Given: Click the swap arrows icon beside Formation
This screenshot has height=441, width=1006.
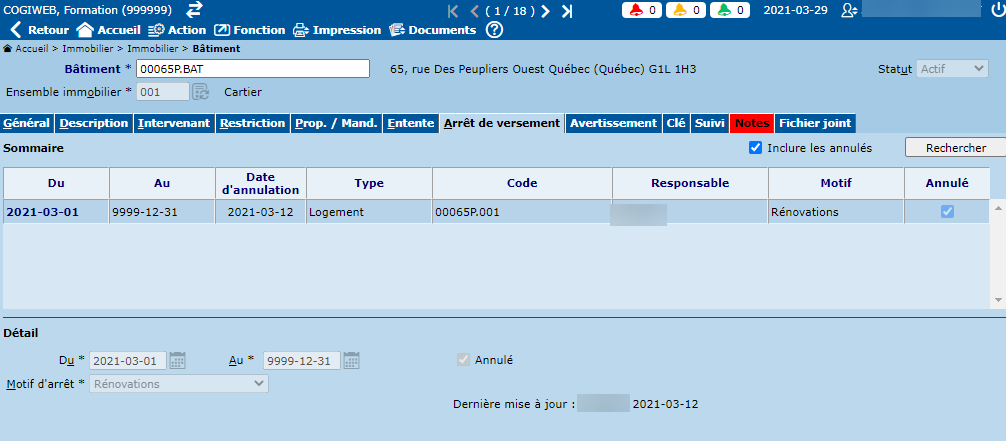Looking at the screenshot, I should click(x=195, y=10).
